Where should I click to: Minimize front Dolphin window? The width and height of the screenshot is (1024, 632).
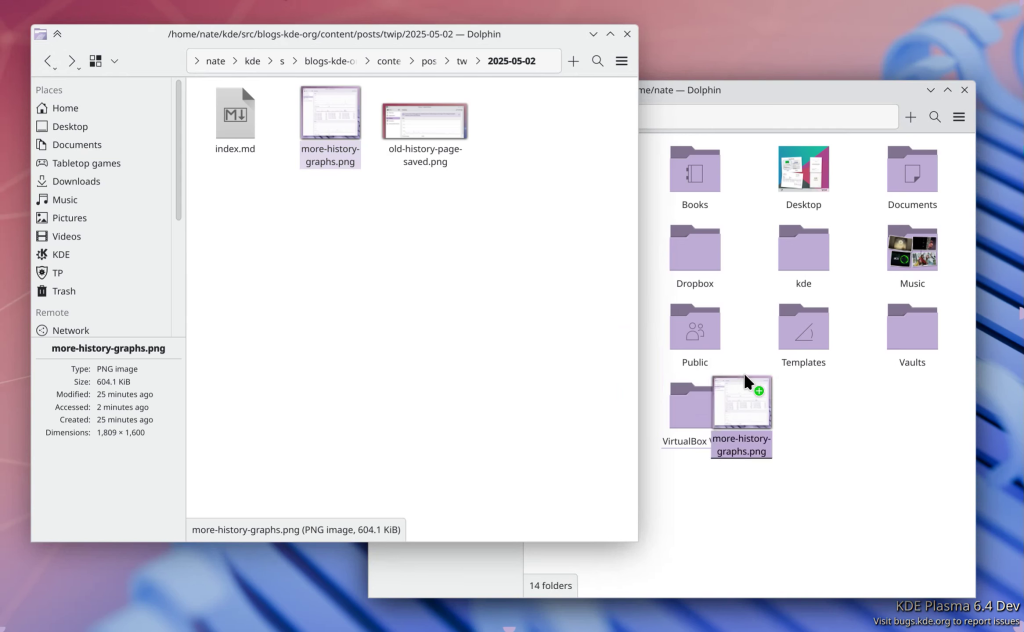(x=593, y=34)
